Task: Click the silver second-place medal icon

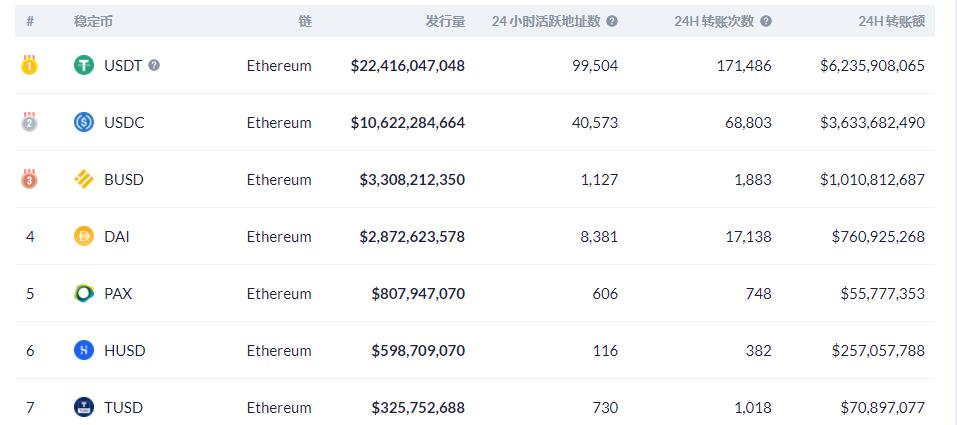Action: [x=30, y=122]
